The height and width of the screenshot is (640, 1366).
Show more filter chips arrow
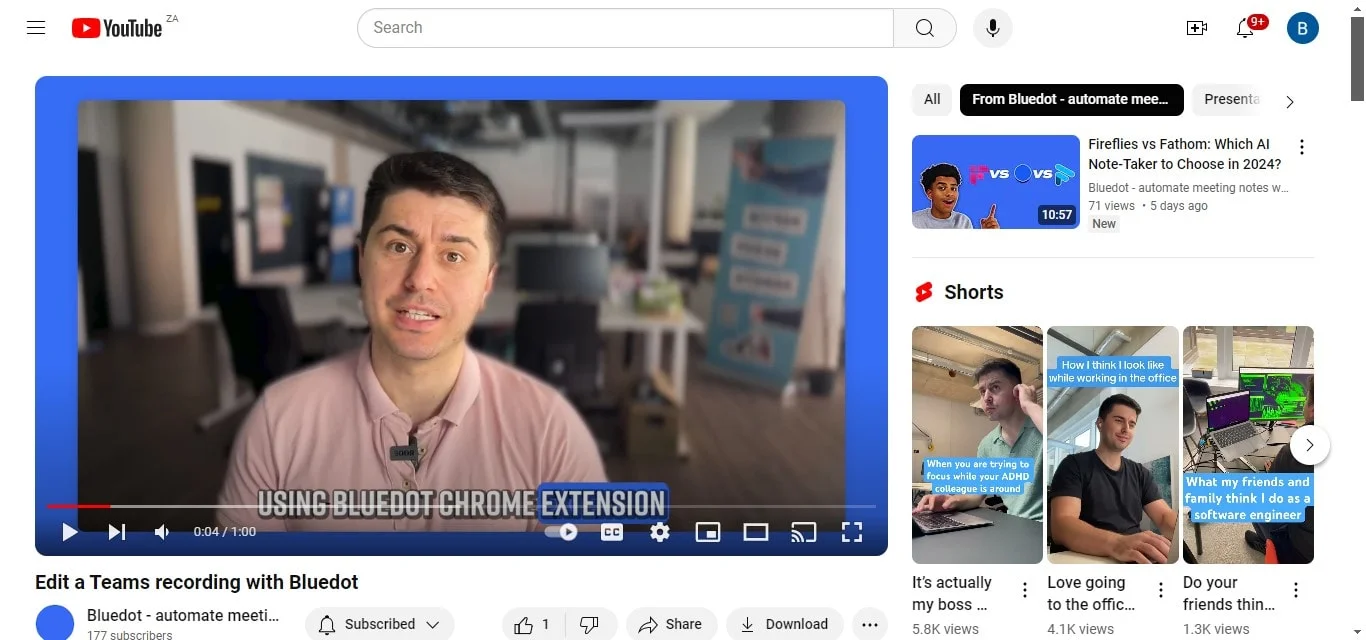click(1290, 101)
